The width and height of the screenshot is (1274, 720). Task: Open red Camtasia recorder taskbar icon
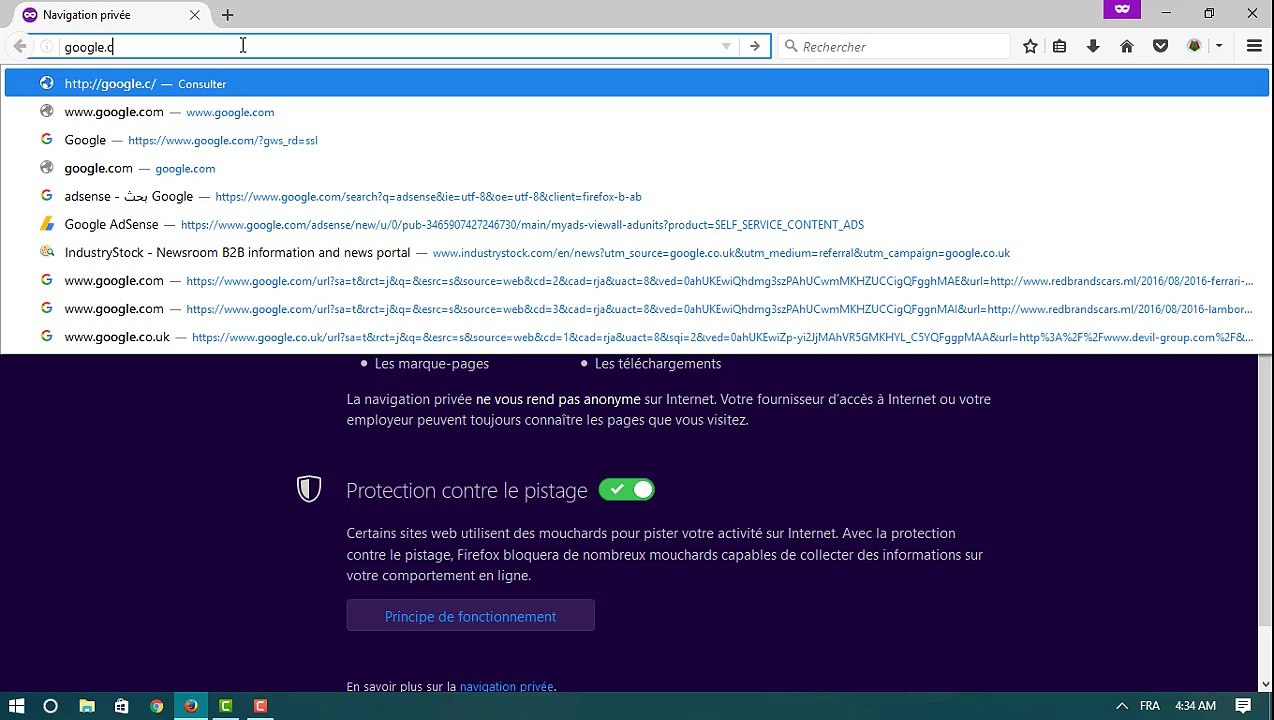(x=261, y=706)
